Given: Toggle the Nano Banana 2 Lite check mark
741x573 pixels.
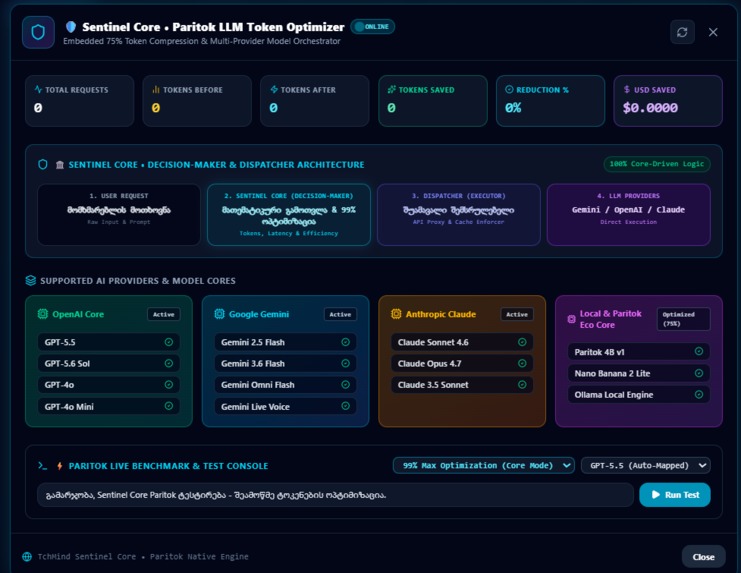Looking at the screenshot, I should 699,373.
